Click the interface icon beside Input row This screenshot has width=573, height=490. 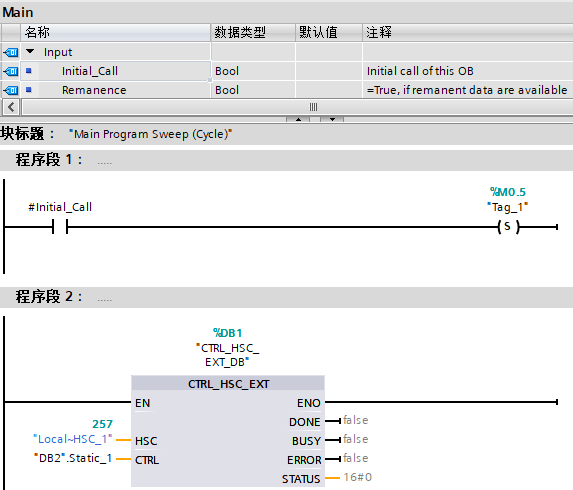click(x=11, y=52)
